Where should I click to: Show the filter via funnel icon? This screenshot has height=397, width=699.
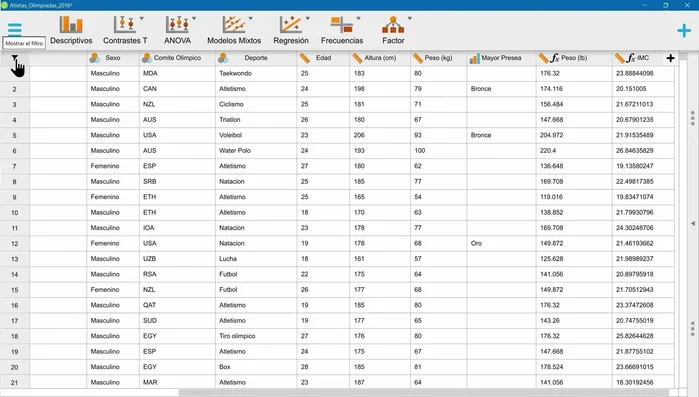click(15, 58)
